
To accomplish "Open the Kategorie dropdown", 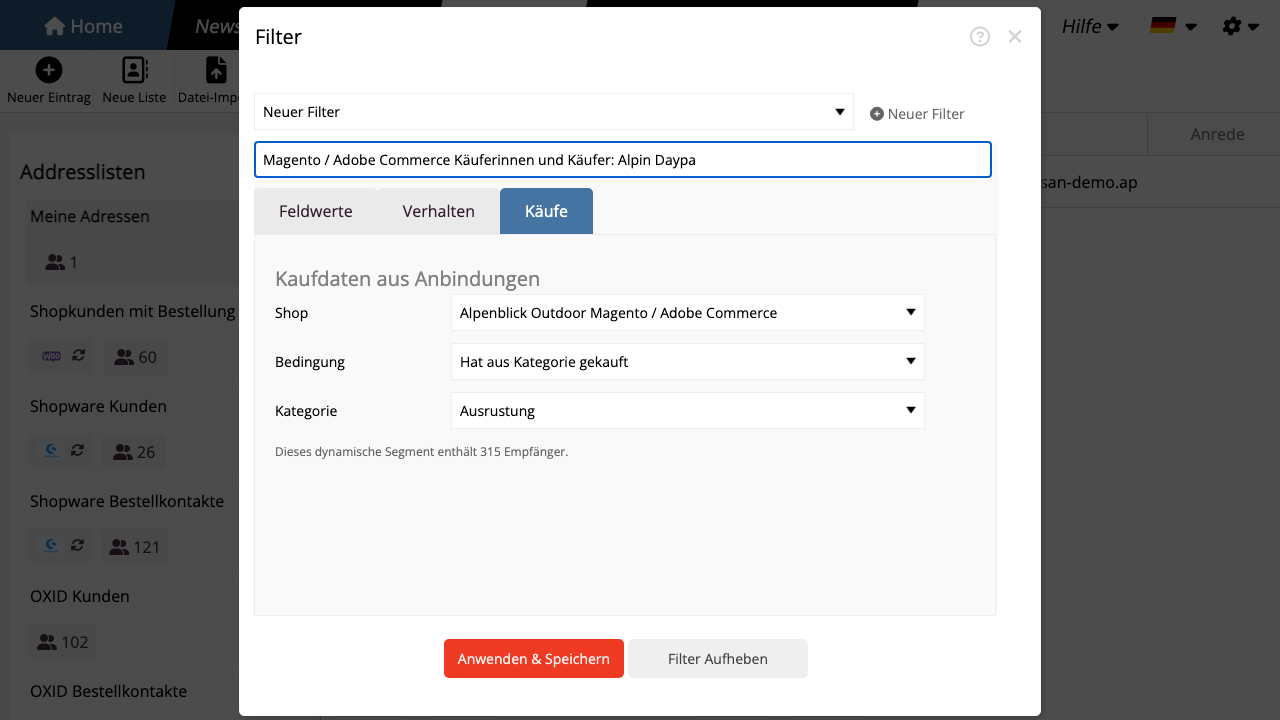I will (x=688, y=411).
